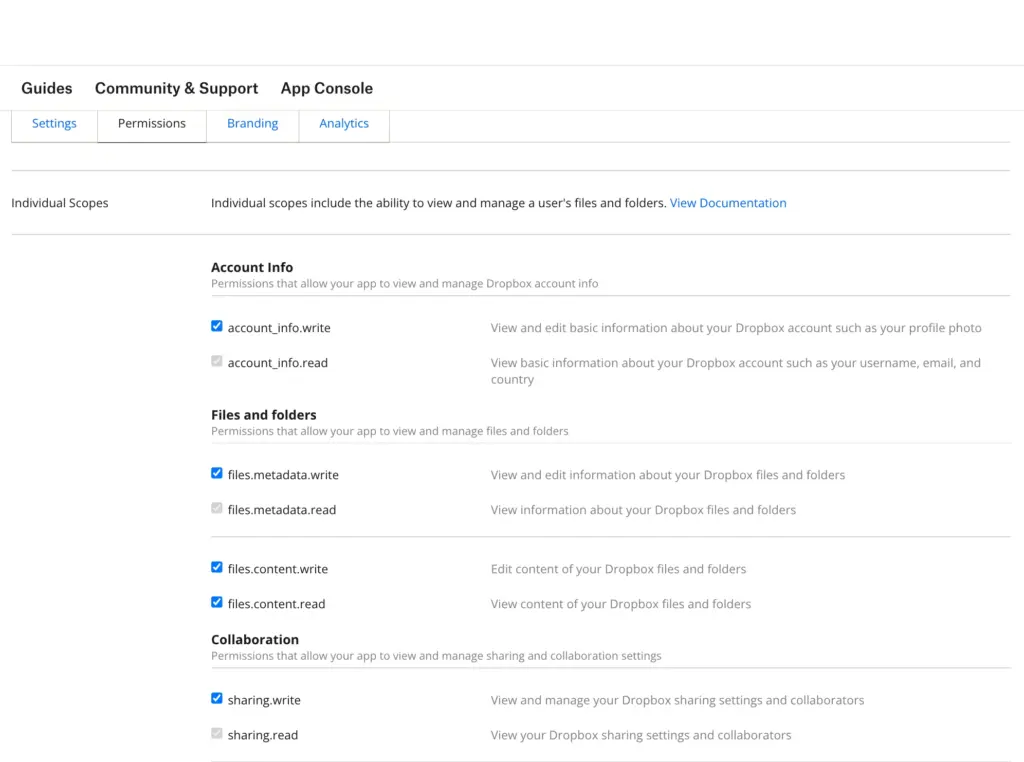
Task: Stay on the Permissions tab
Action: 151,123
